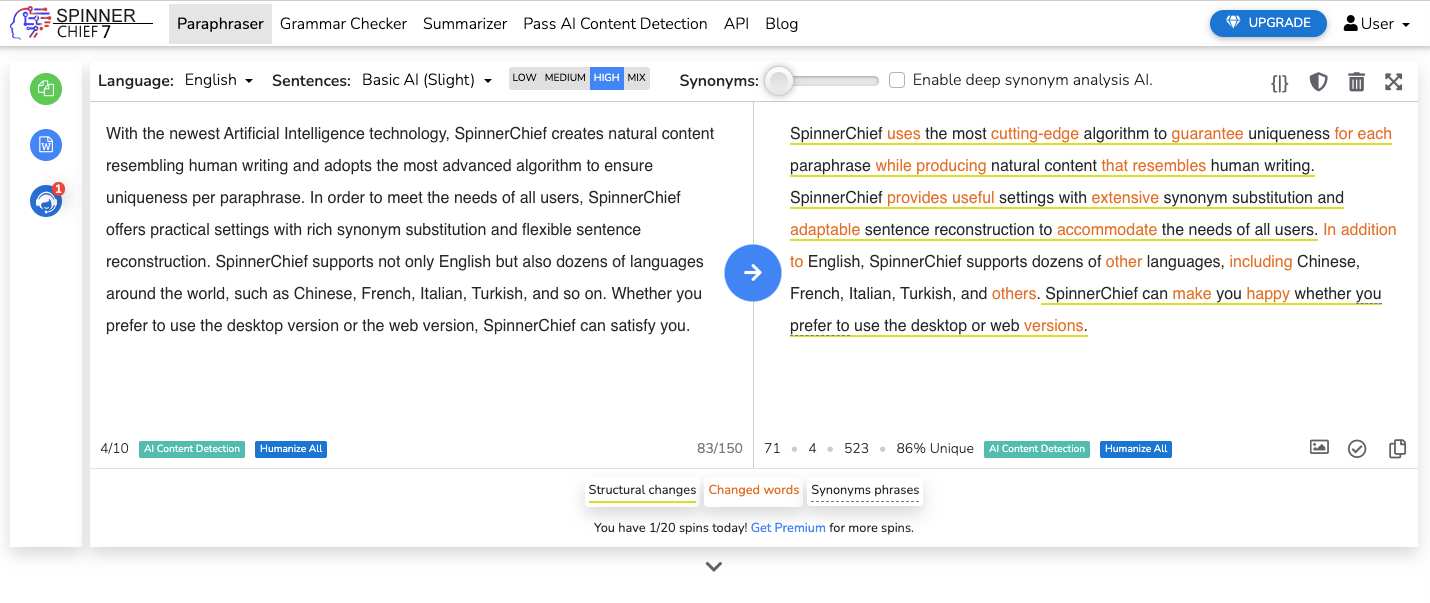Image resolution: width=1430 pixels, height=603 pixels.
Task: Click the curly braces spintax icon
Action: point(1279,82)
